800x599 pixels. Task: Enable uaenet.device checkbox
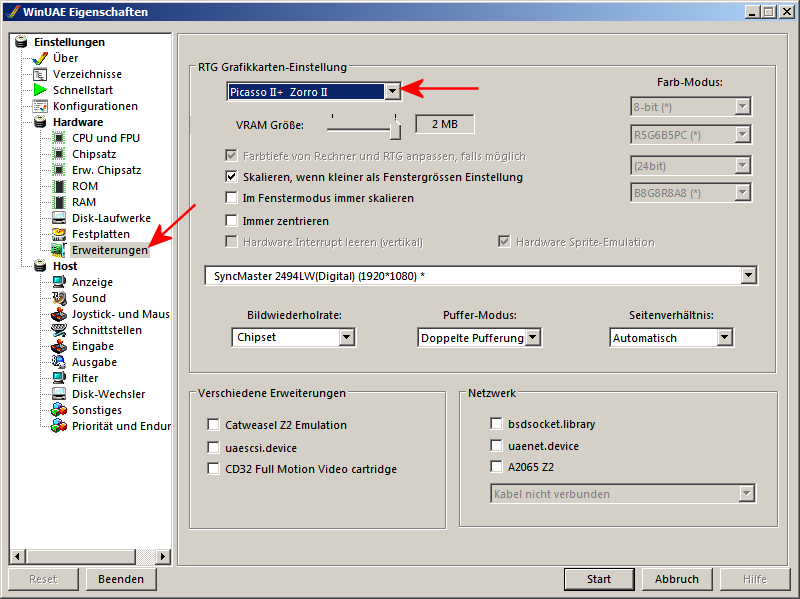pos(496,445)
